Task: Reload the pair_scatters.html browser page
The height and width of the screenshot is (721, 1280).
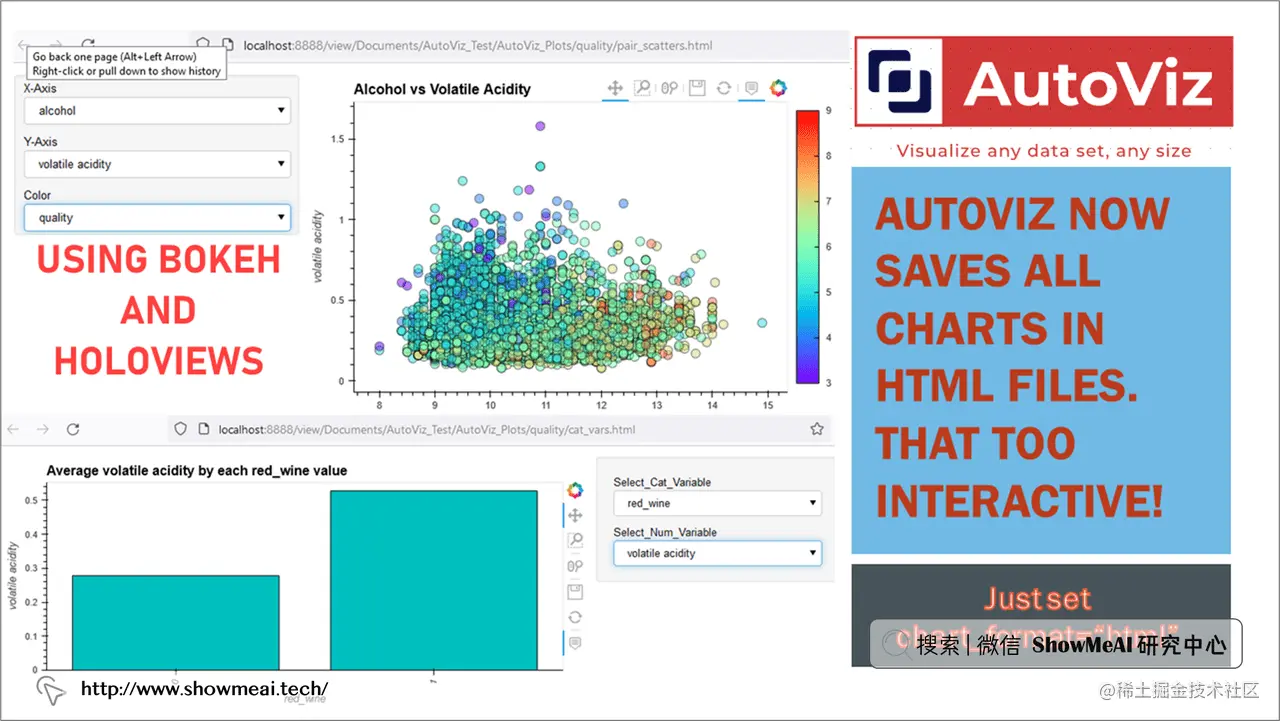Action: tap(88, 44)
